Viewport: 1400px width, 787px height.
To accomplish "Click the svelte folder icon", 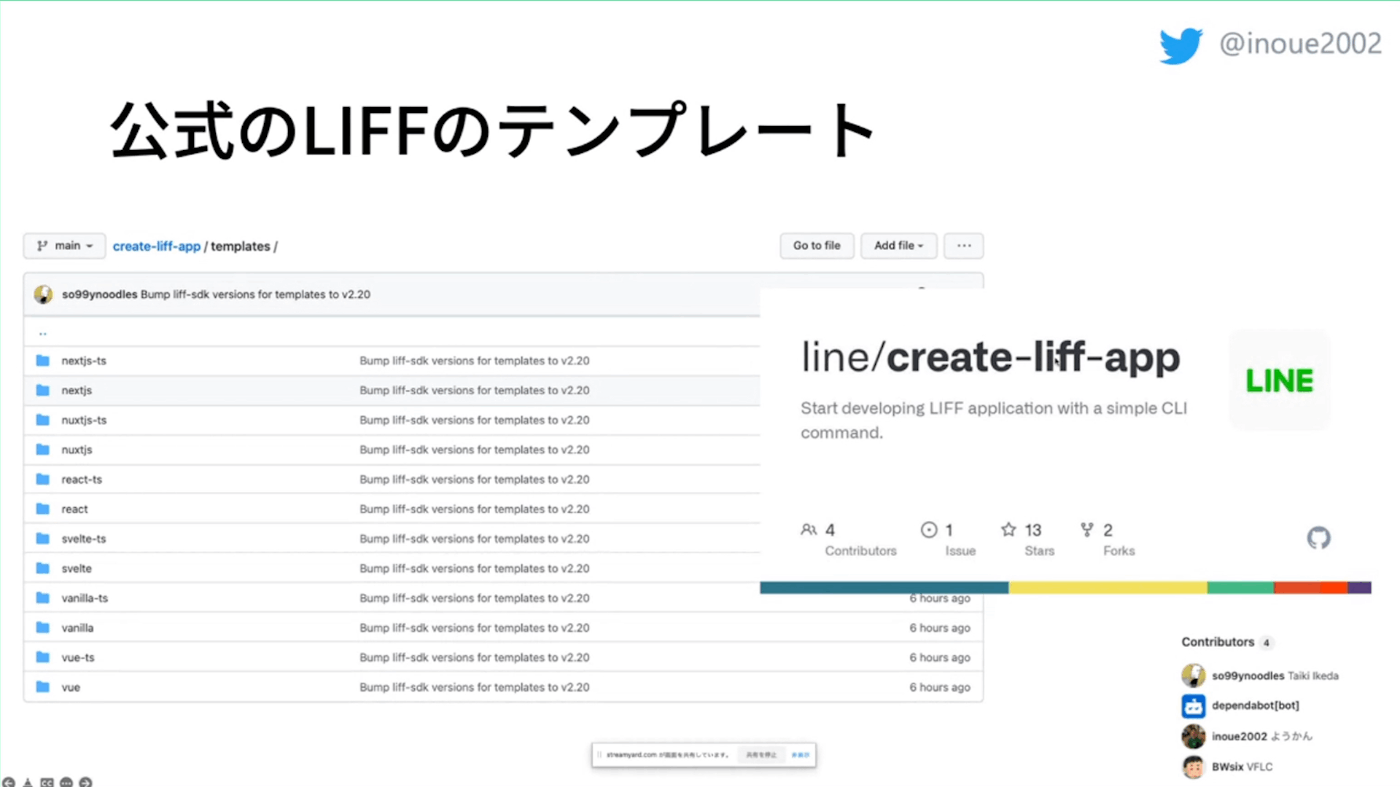I will (x=43, y=568).
